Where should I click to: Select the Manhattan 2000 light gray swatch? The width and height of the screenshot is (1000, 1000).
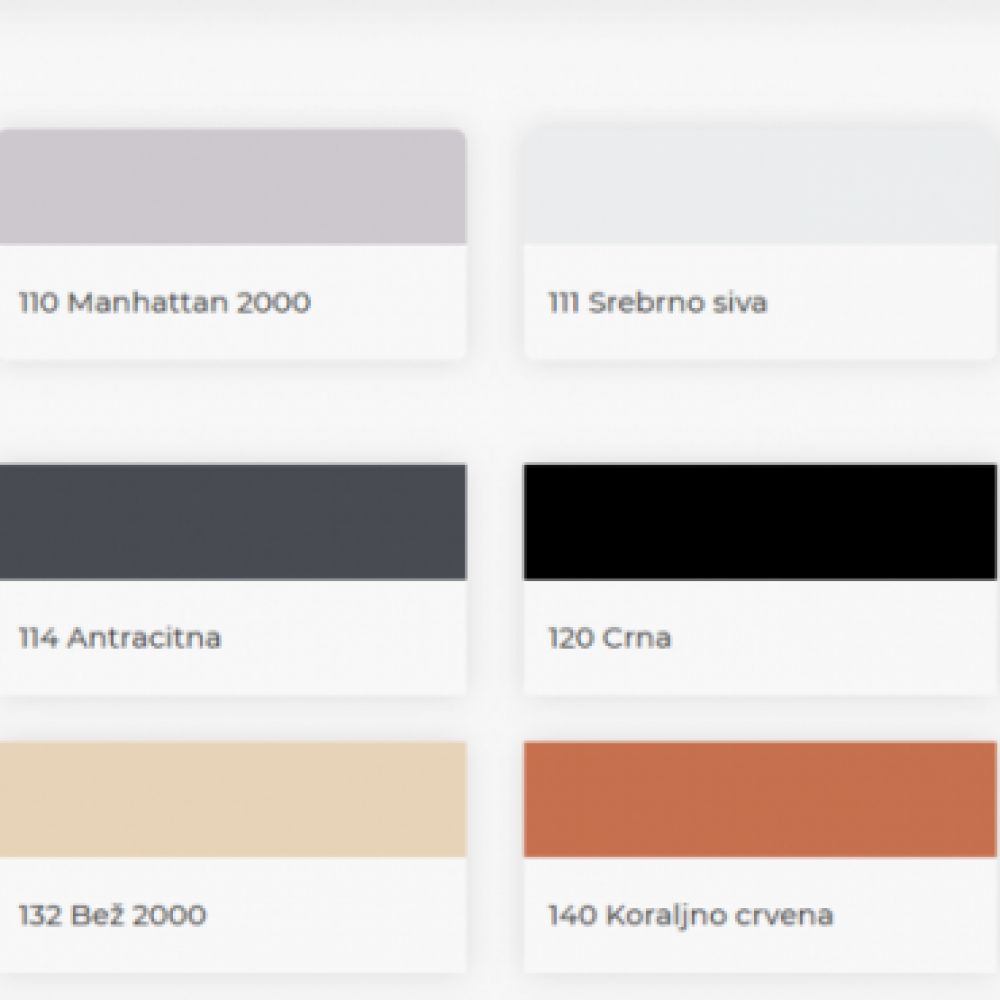click(x=232, y=187)
